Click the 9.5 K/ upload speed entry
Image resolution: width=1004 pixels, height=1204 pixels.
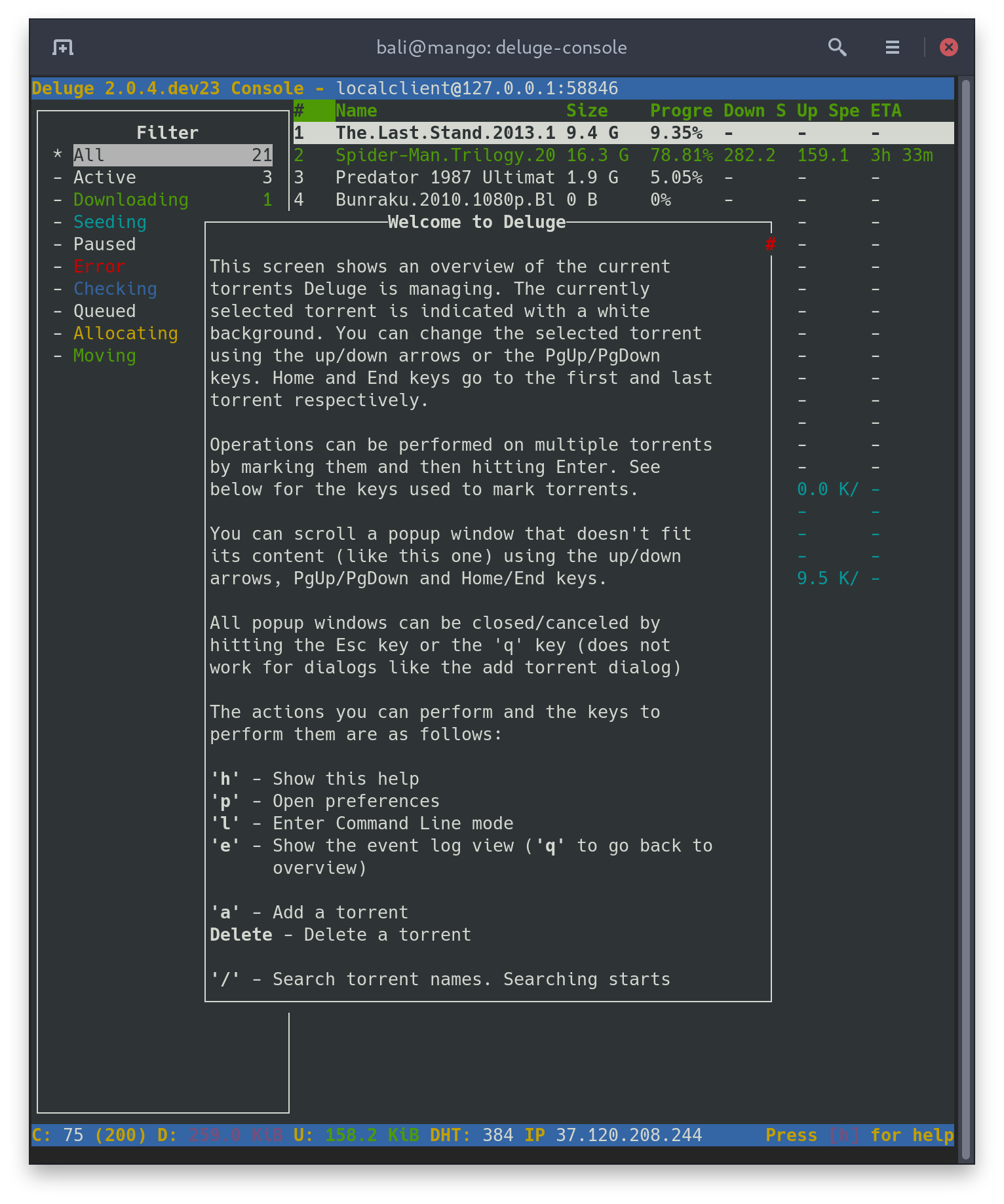pyautogui.click(x=828, y=578)
